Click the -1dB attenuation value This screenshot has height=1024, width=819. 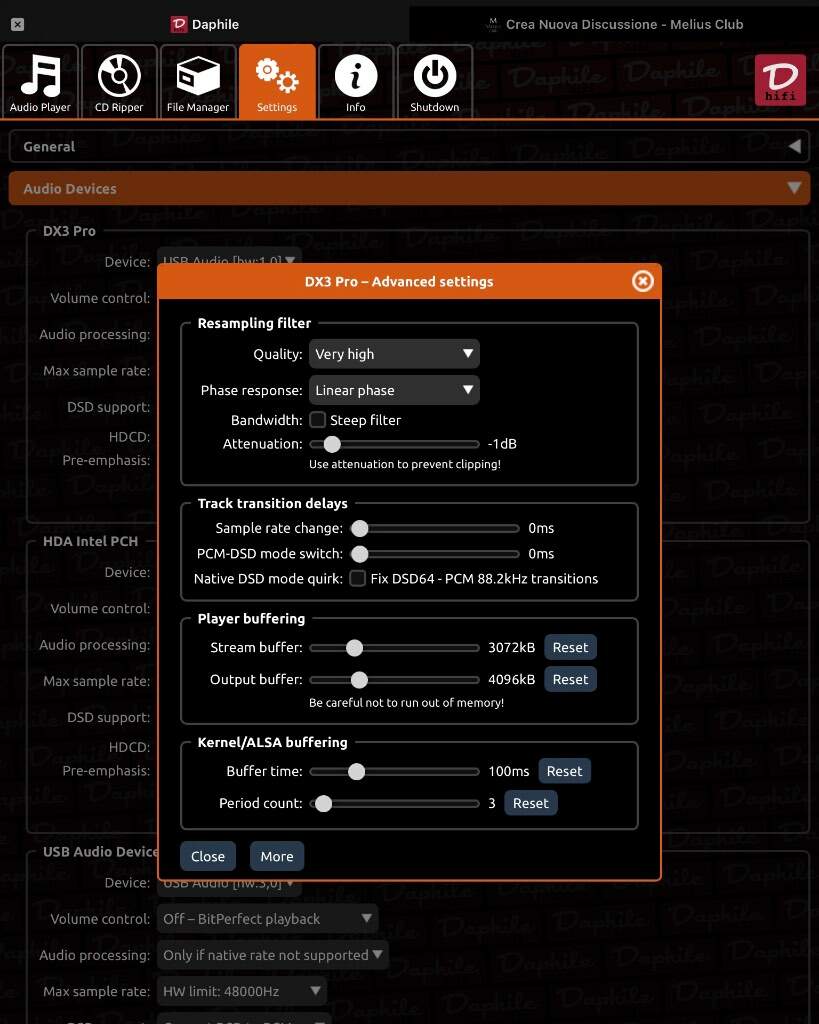click(x=502, y=444)
